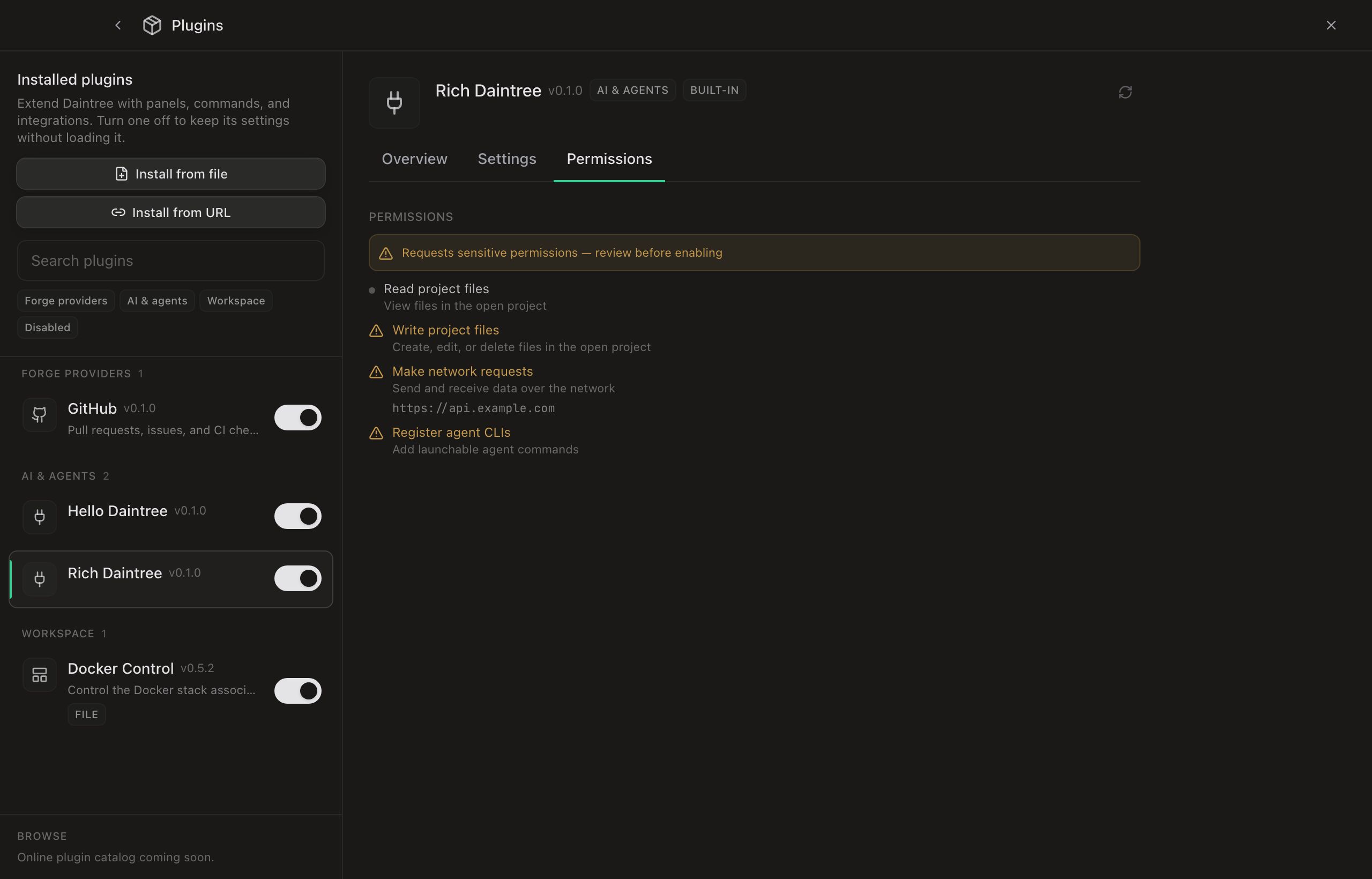Click Install from URL button
This screenshot has width=1372, height=879.
[x=170, y=212]
